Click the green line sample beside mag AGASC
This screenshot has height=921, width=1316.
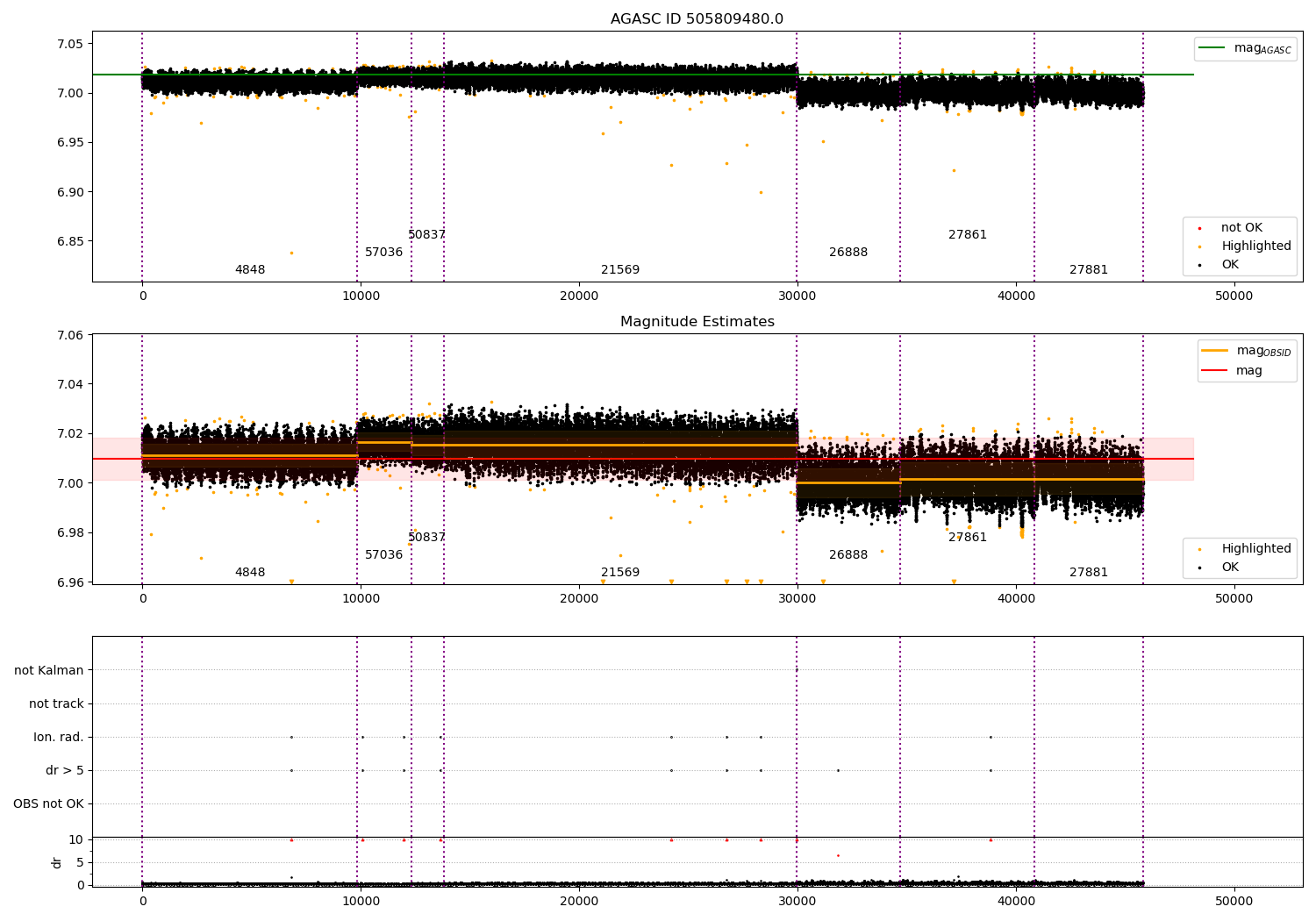[1212, 48]
